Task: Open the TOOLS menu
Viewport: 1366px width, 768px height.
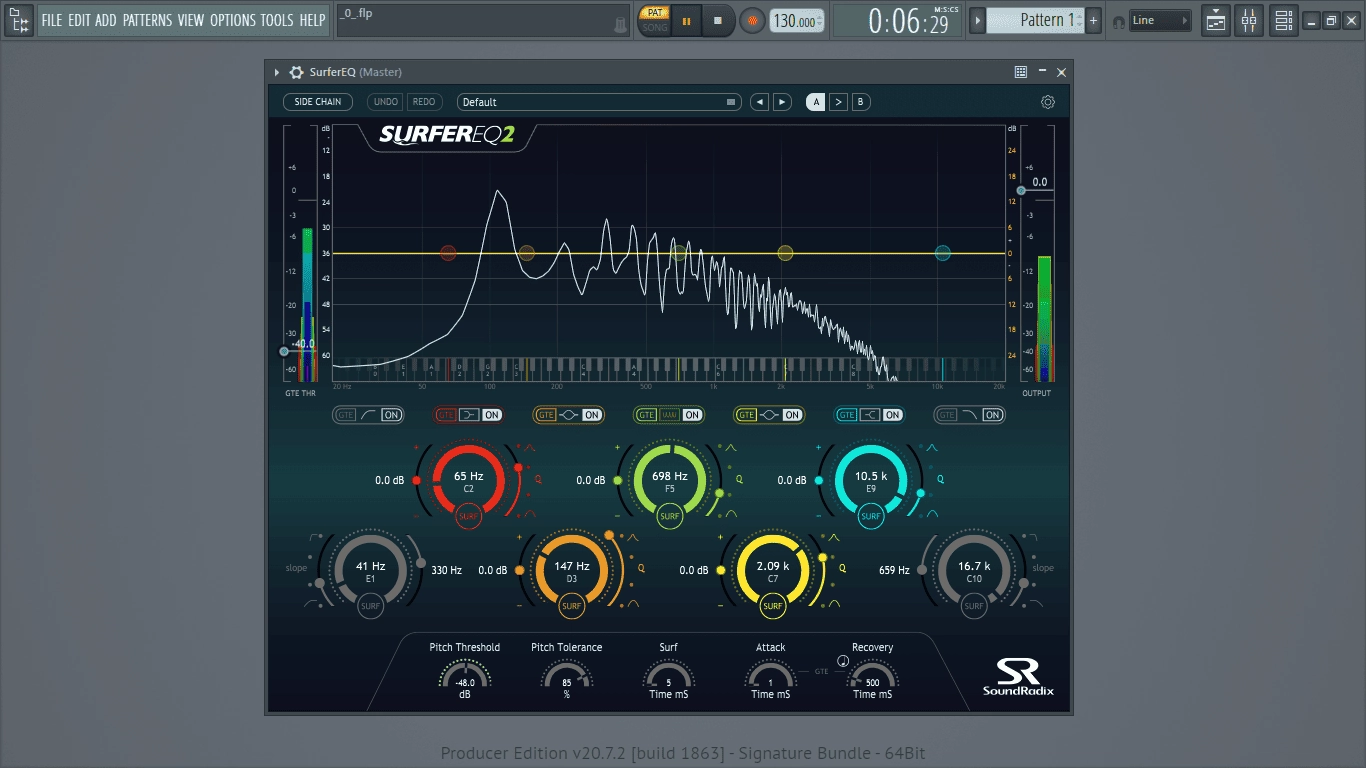Action: point(277,20)
